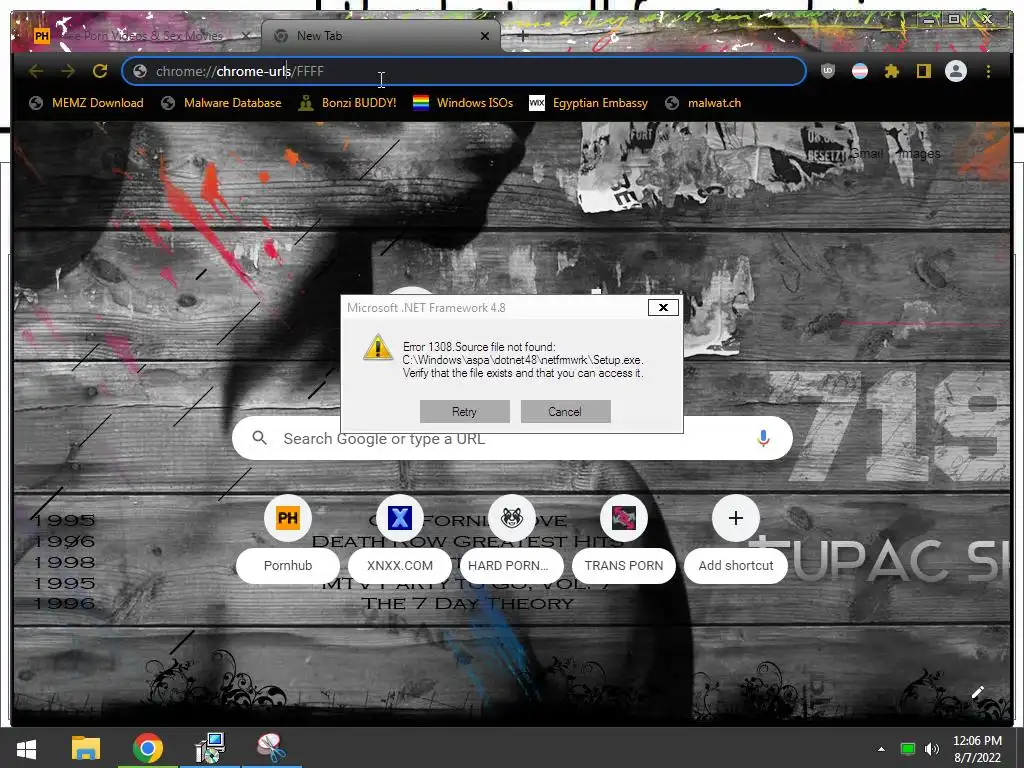Viewport: 1024px width, 768px height.
Task: Toggle the side panel icon
Action: click(923, 71)
